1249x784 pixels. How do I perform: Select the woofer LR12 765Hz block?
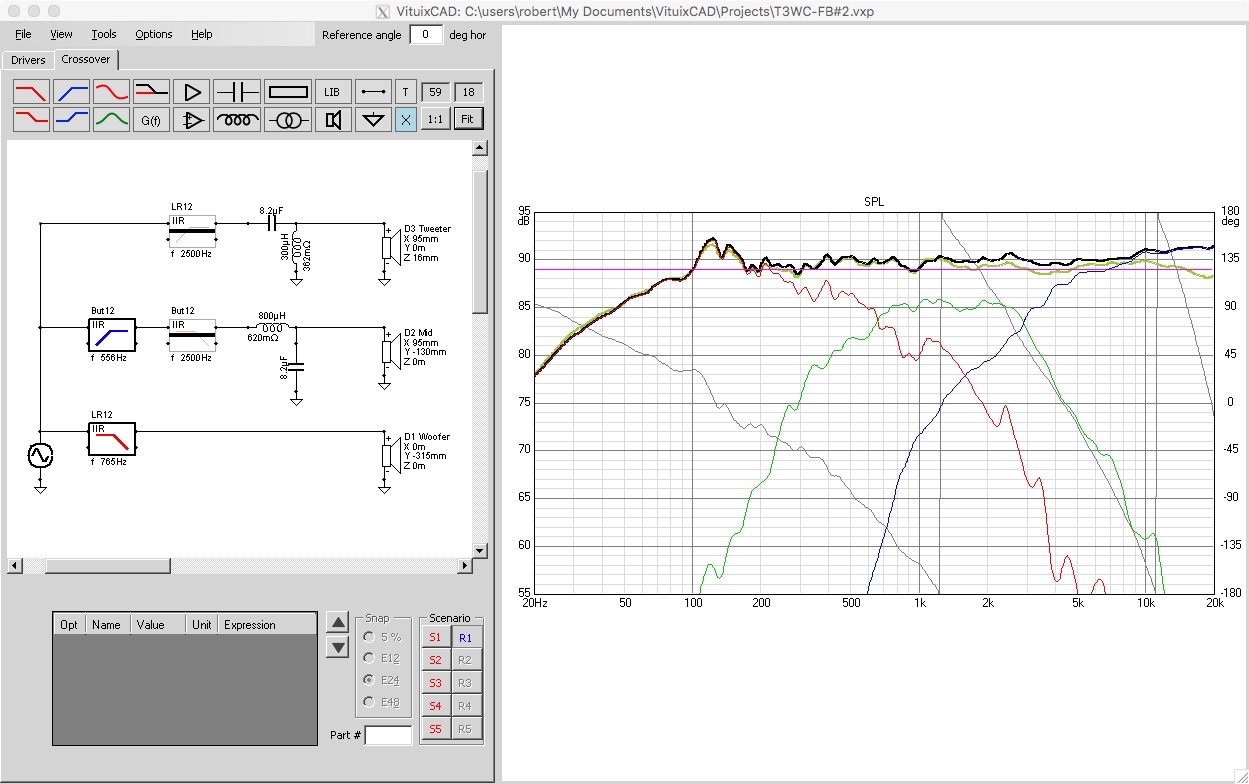click(110, 438)
